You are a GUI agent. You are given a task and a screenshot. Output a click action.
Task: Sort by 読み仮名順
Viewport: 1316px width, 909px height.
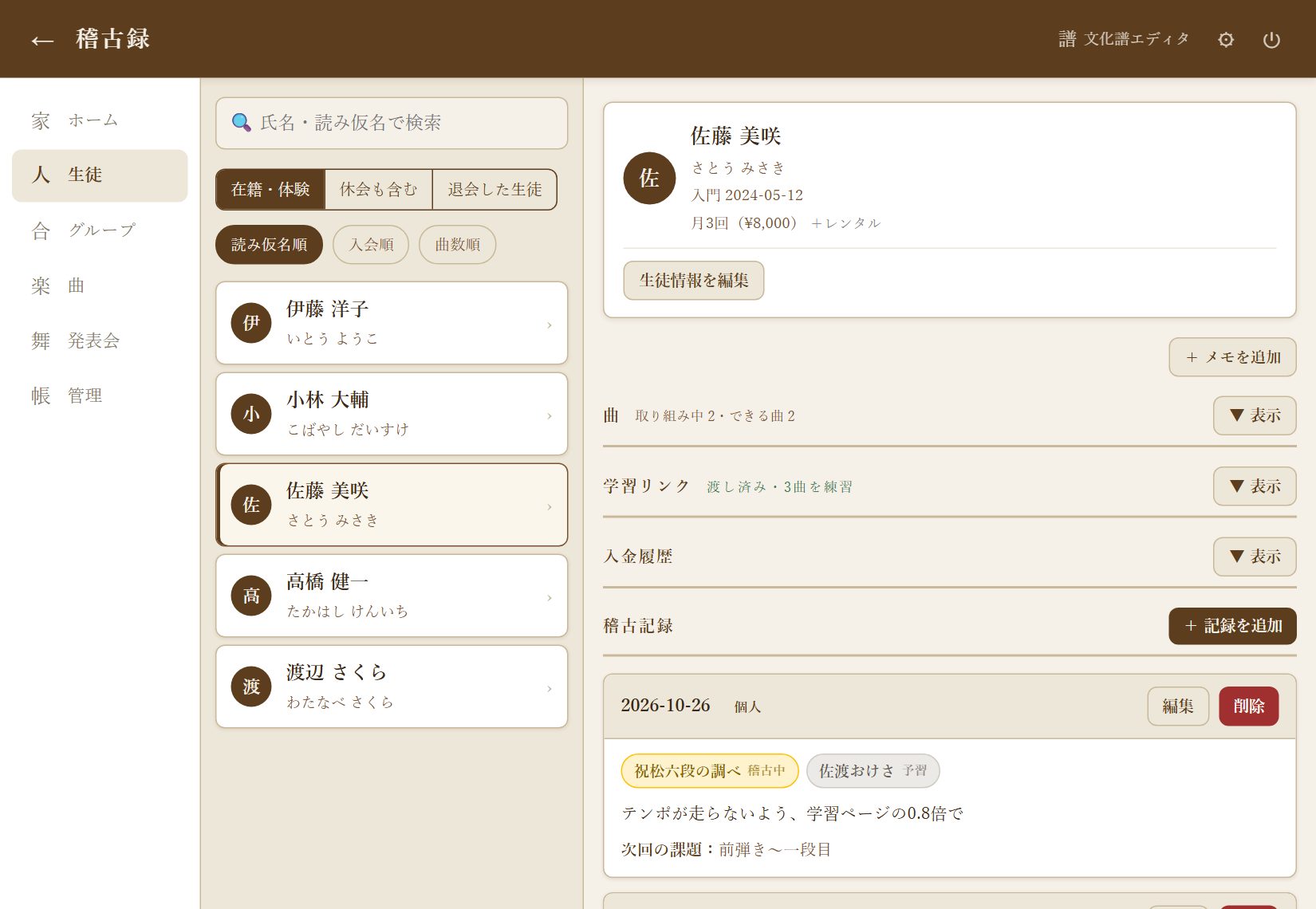tap(269, 245)
